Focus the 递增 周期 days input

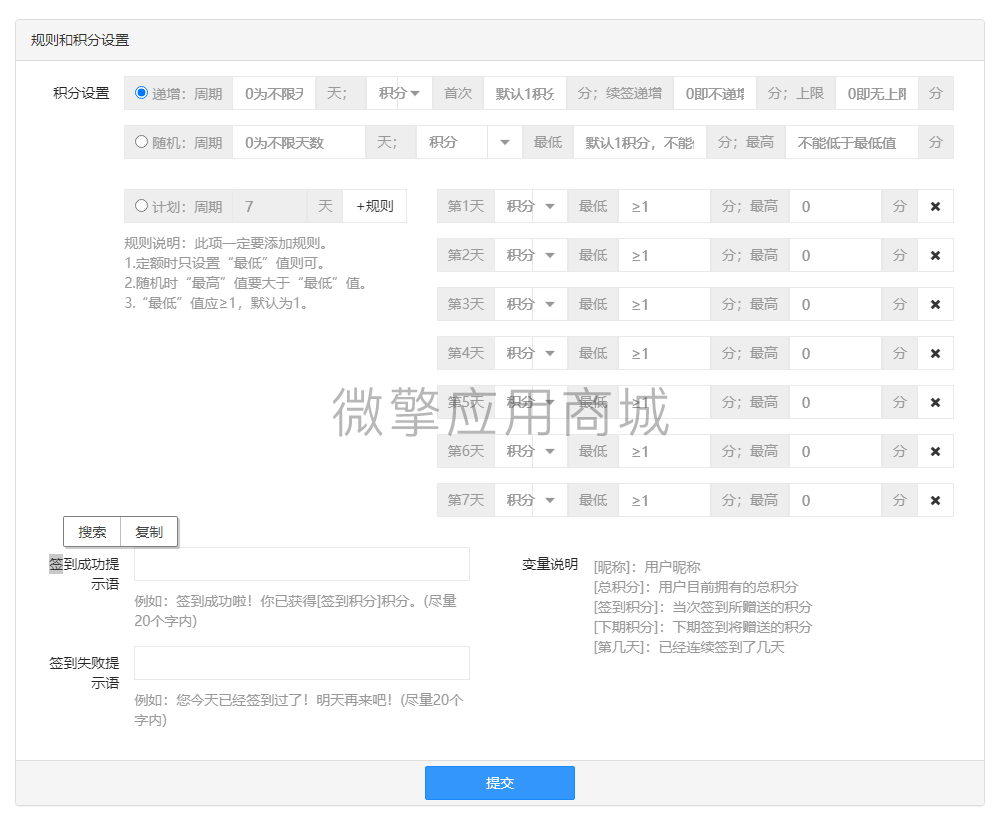(x=274, y=93)
